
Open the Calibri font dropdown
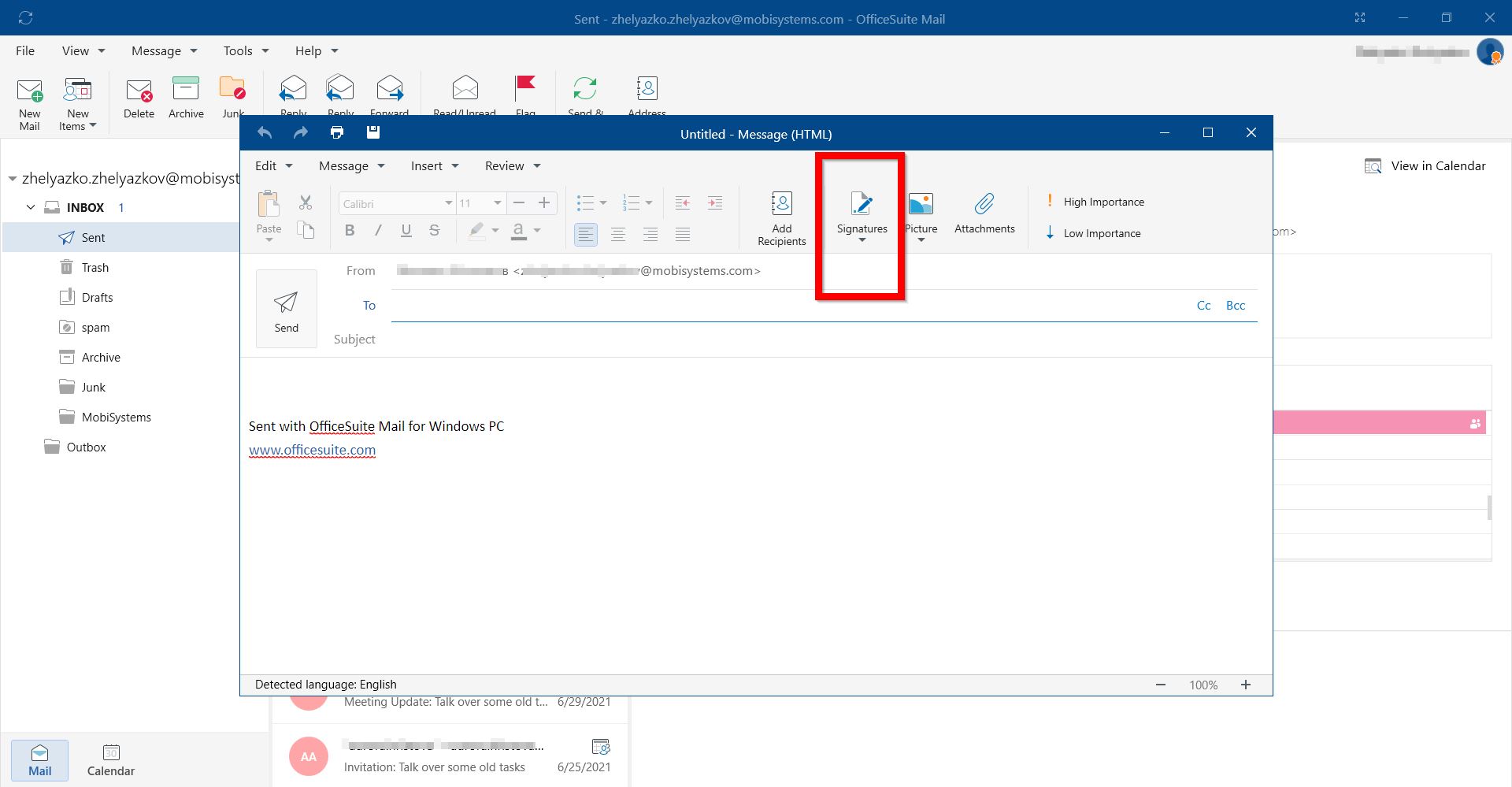(x=449, y=203)
